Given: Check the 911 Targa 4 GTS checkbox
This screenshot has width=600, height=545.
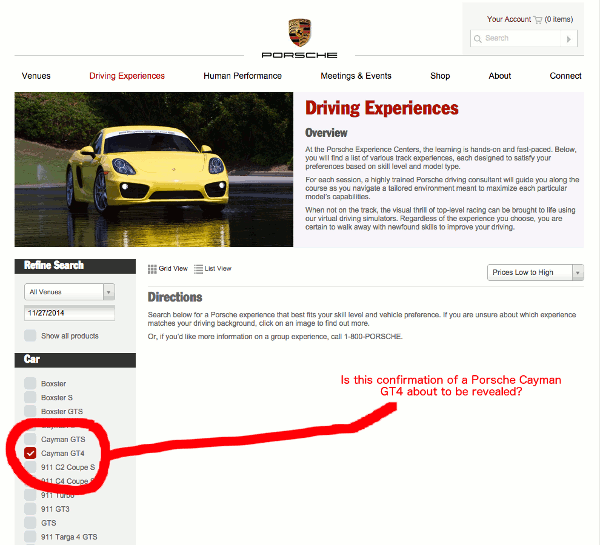Looking at the screenshot, I should coord(30,537).
